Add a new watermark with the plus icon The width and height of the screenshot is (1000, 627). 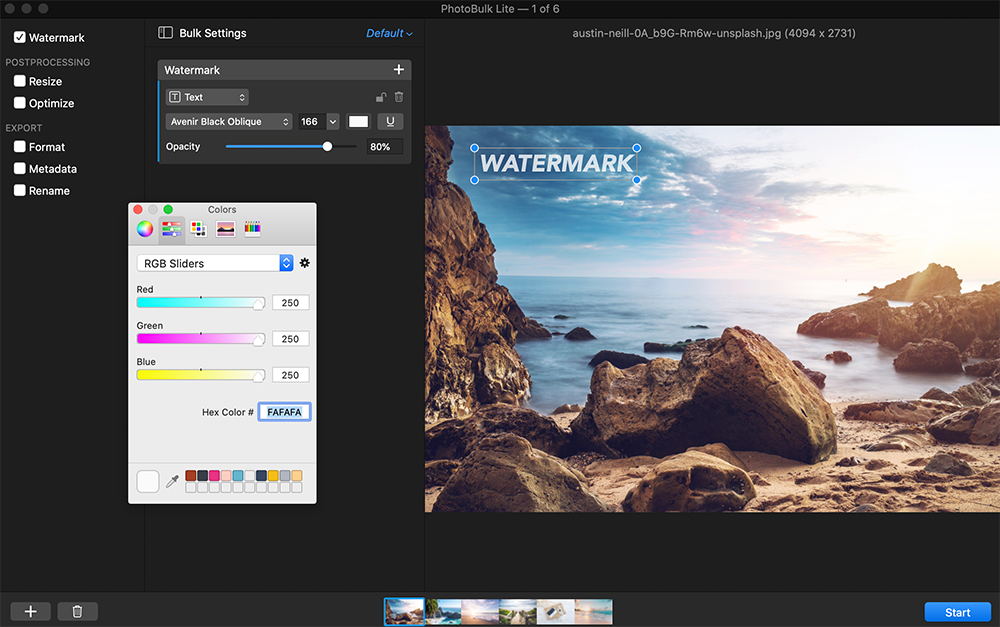coord(398,69)
